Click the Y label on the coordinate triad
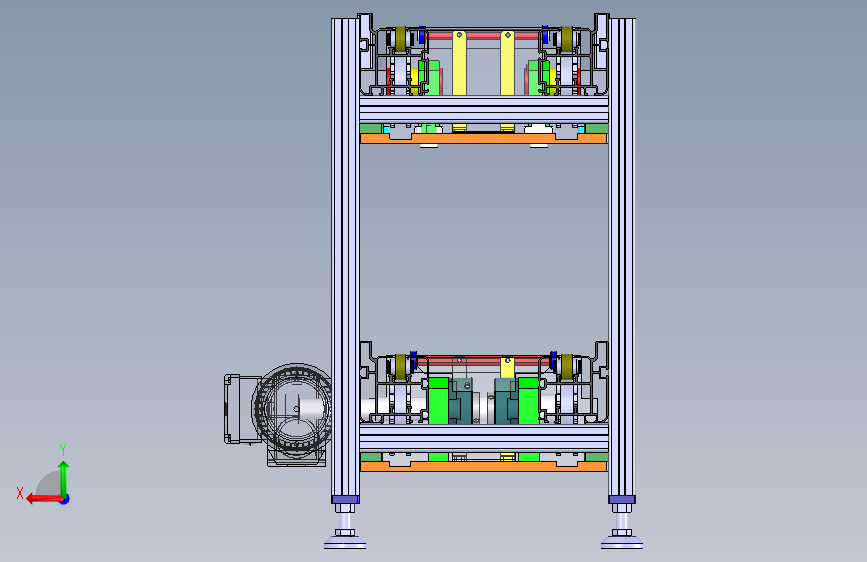This screenshot has width=867, height=562. (63, 450)
